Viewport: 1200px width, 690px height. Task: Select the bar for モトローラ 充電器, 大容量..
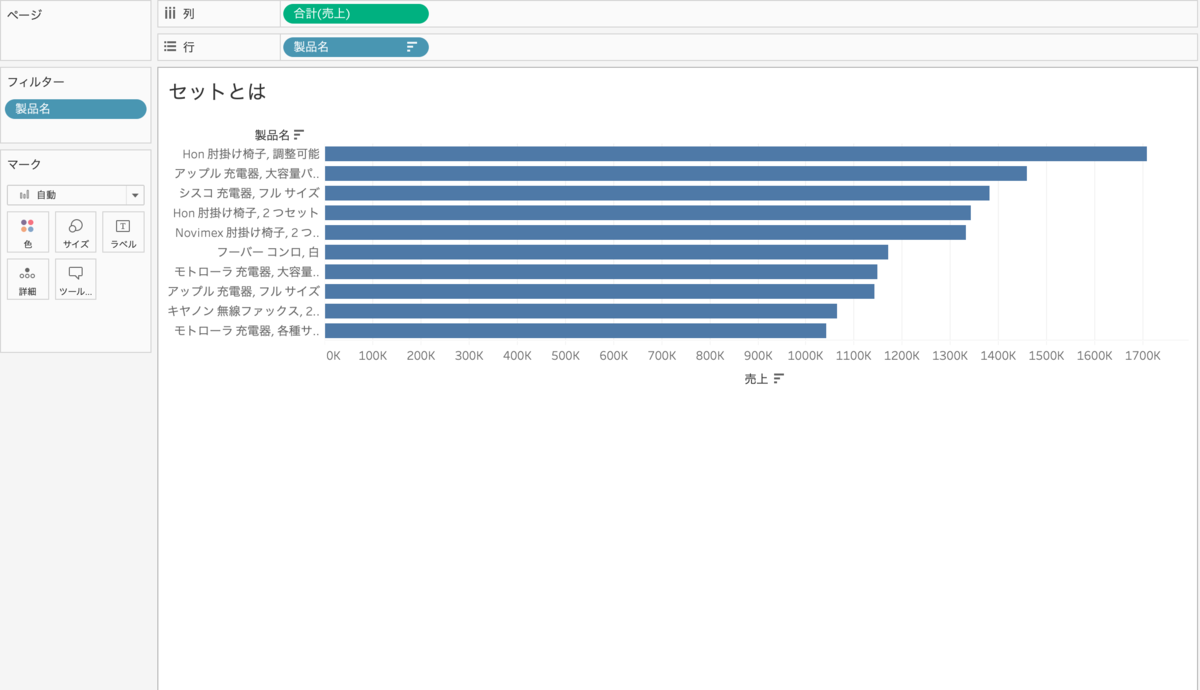601,272
